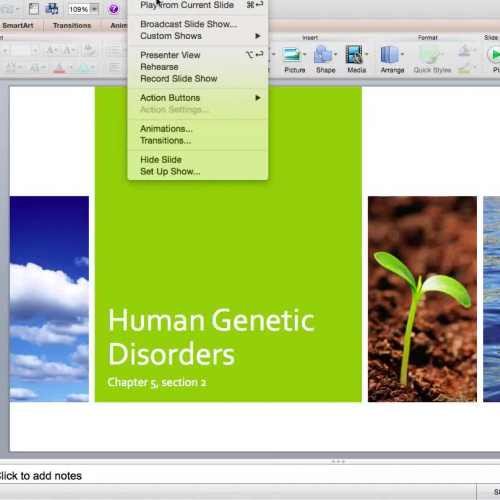Image resolution: width=500 pixels, height=500 pixels.
Task: Click the clear formatting icon
Action: pos(89,50)
